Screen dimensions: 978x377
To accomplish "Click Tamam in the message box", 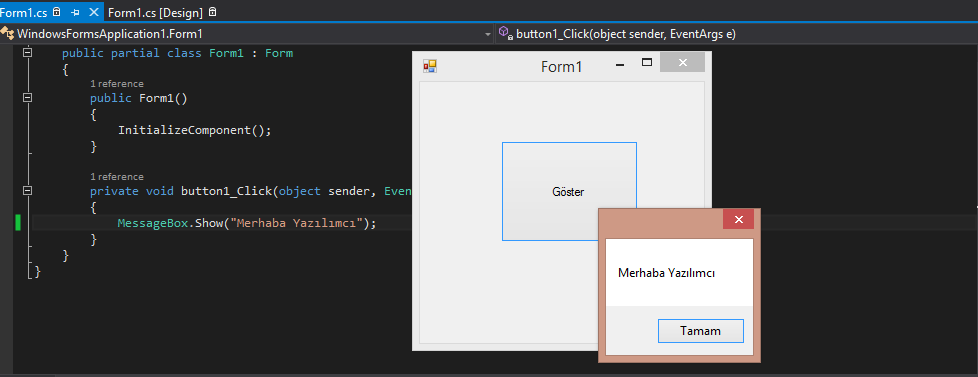I will pyautogui.click(x=700, y=331).
